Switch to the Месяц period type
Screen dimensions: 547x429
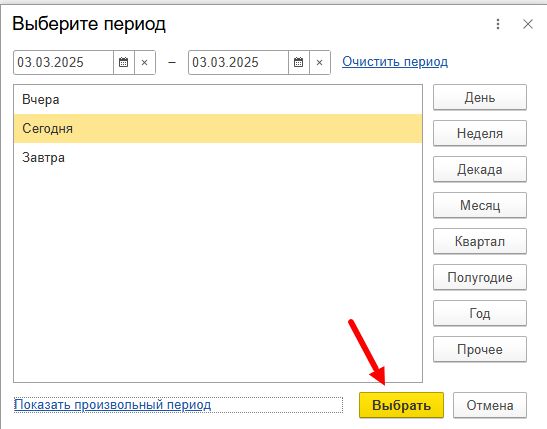coord(480,205)
